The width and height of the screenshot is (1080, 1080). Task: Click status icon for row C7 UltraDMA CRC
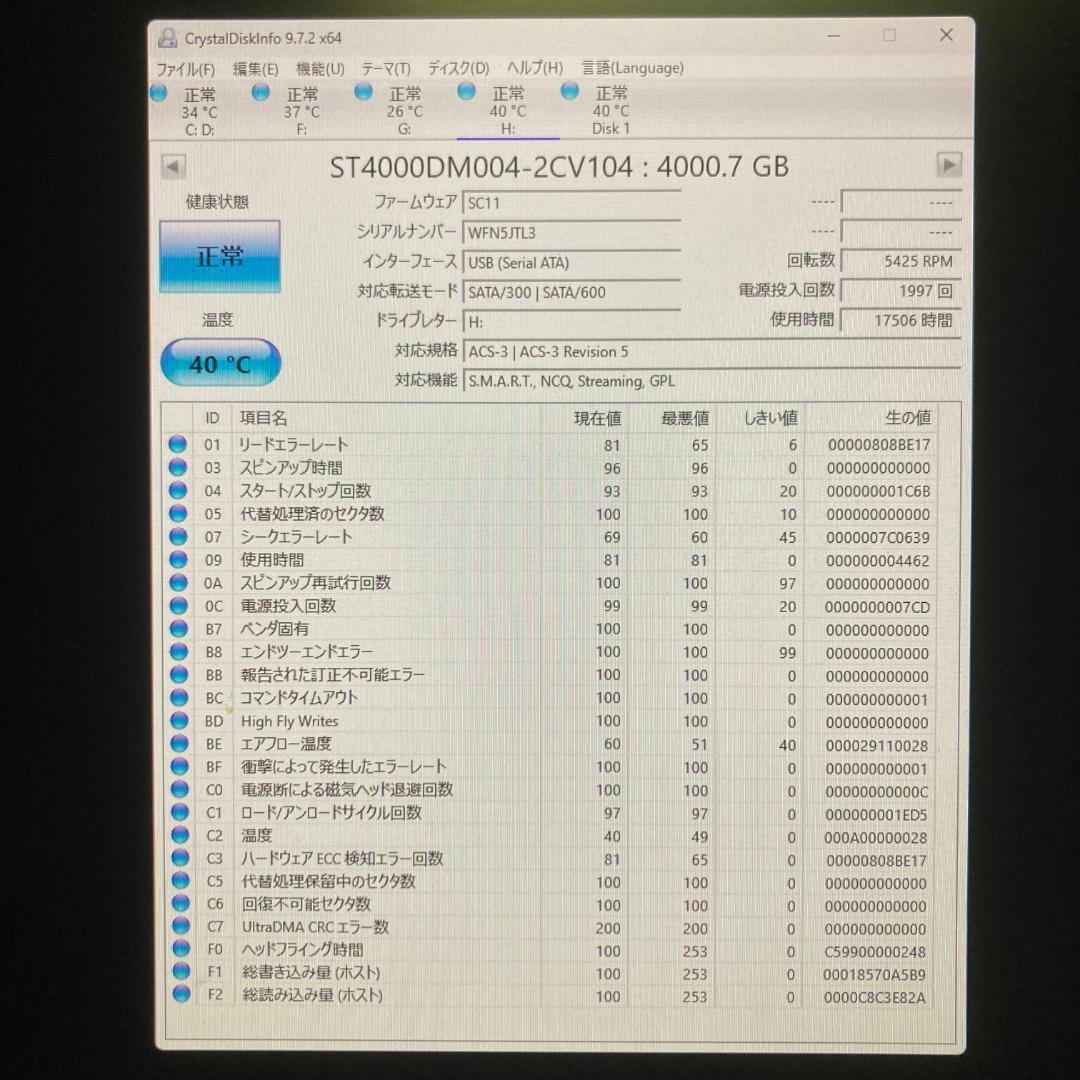pyautogui.click(x=180, y=926)
